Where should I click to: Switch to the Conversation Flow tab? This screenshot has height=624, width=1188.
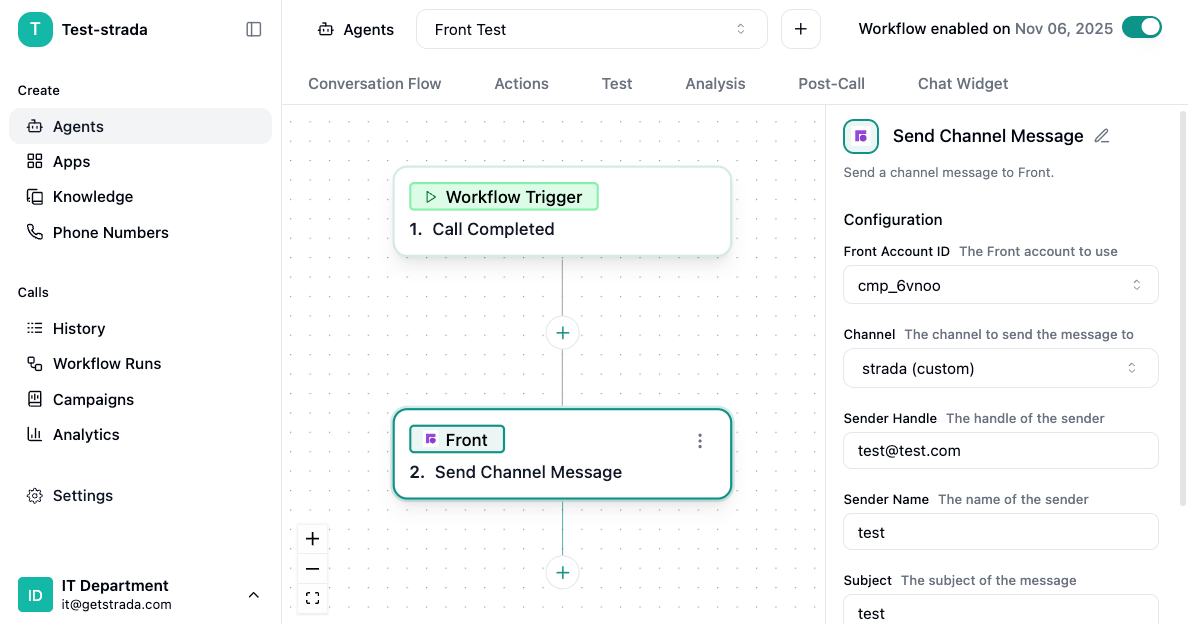(x=374, y=84)
